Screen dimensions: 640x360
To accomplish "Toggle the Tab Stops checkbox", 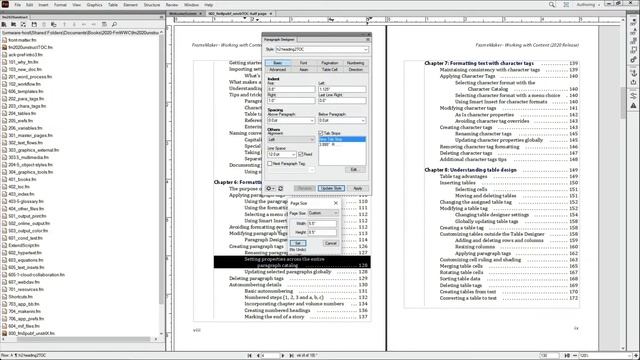I will pyautogui.click(x=320, y=133).
